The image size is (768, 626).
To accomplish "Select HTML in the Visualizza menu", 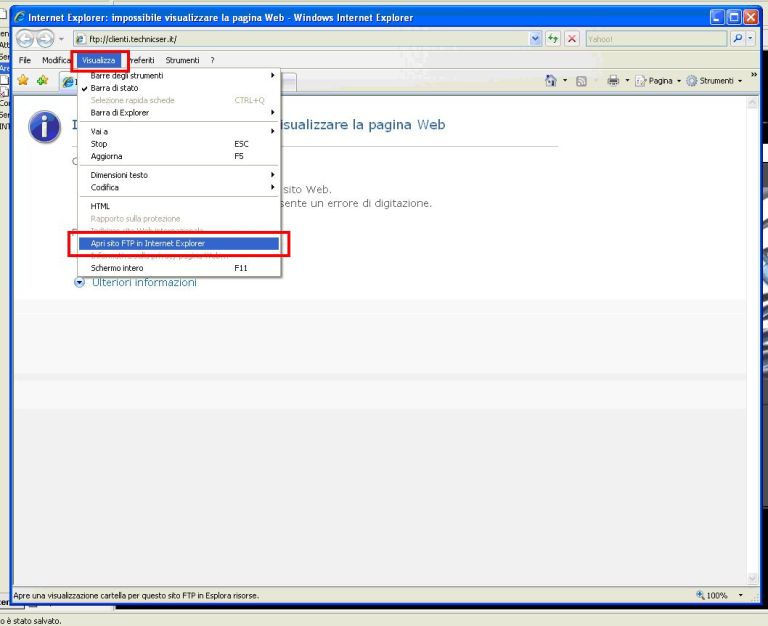I will point(179,206).
